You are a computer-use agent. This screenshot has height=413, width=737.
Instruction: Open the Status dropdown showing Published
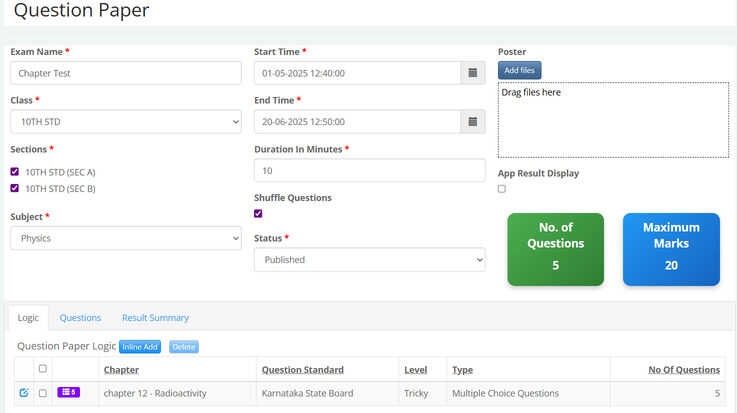click(369, 260)
